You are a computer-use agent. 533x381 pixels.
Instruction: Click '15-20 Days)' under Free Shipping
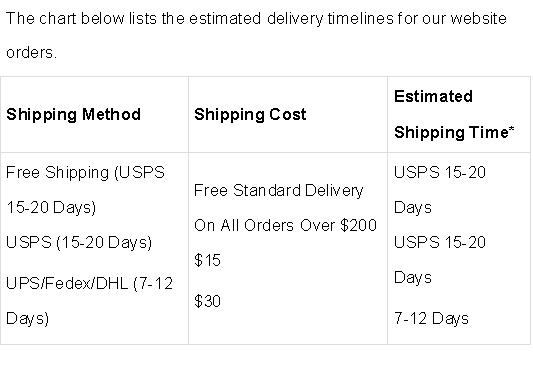click(x=51, y=207)
